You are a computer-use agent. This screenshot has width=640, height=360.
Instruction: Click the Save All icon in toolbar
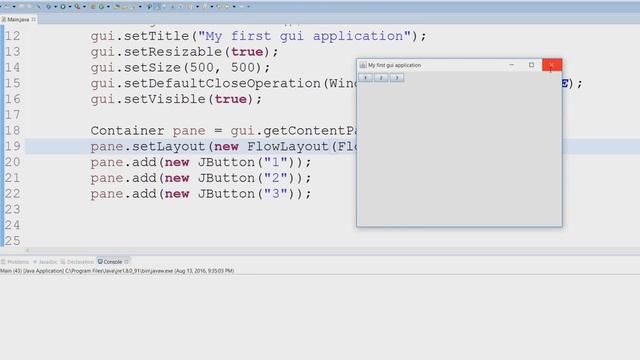(29, 7)
